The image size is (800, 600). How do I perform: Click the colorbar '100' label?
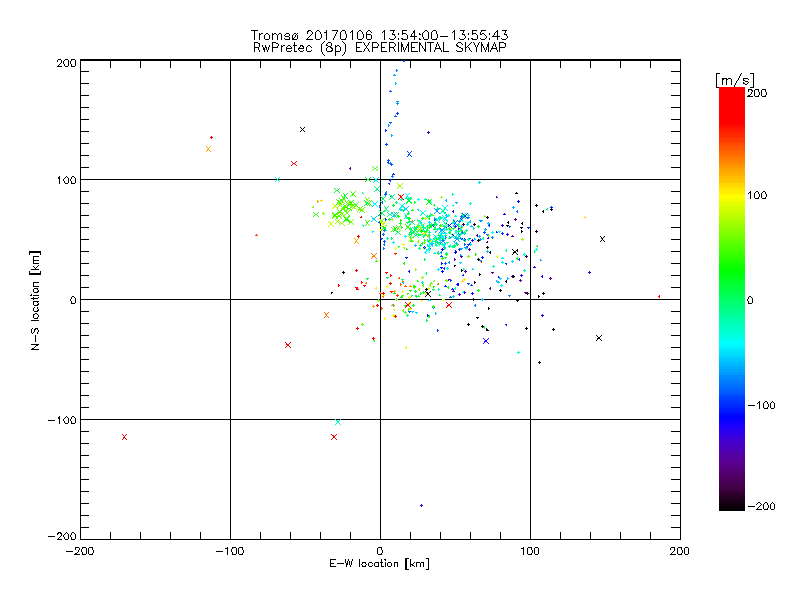757,195
